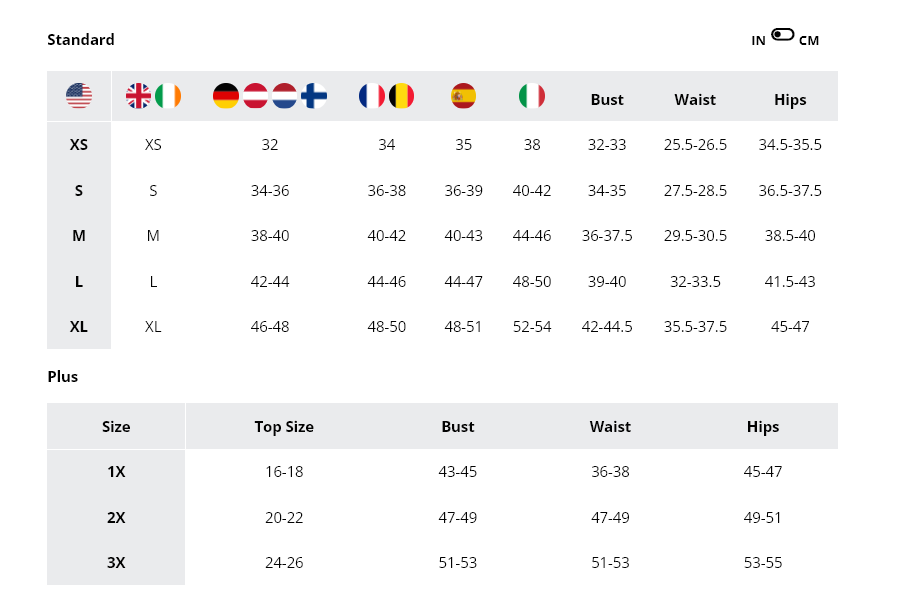Viewport: 915px width, 612px height.
Task: Click the United Kingdom flag icon
Action: coord(138,96)
